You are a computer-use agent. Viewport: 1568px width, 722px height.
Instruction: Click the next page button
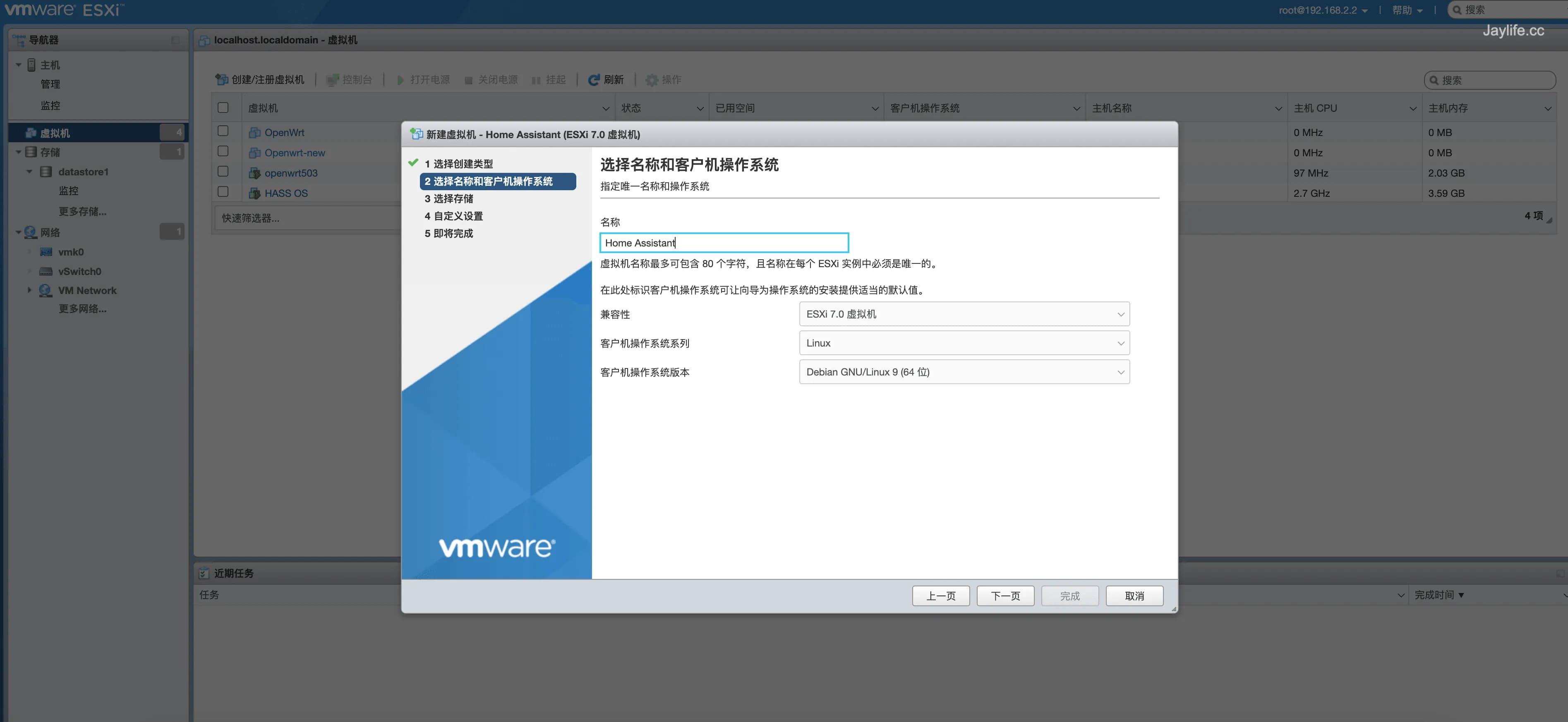pyautogui.click(x=1005, y=595)
